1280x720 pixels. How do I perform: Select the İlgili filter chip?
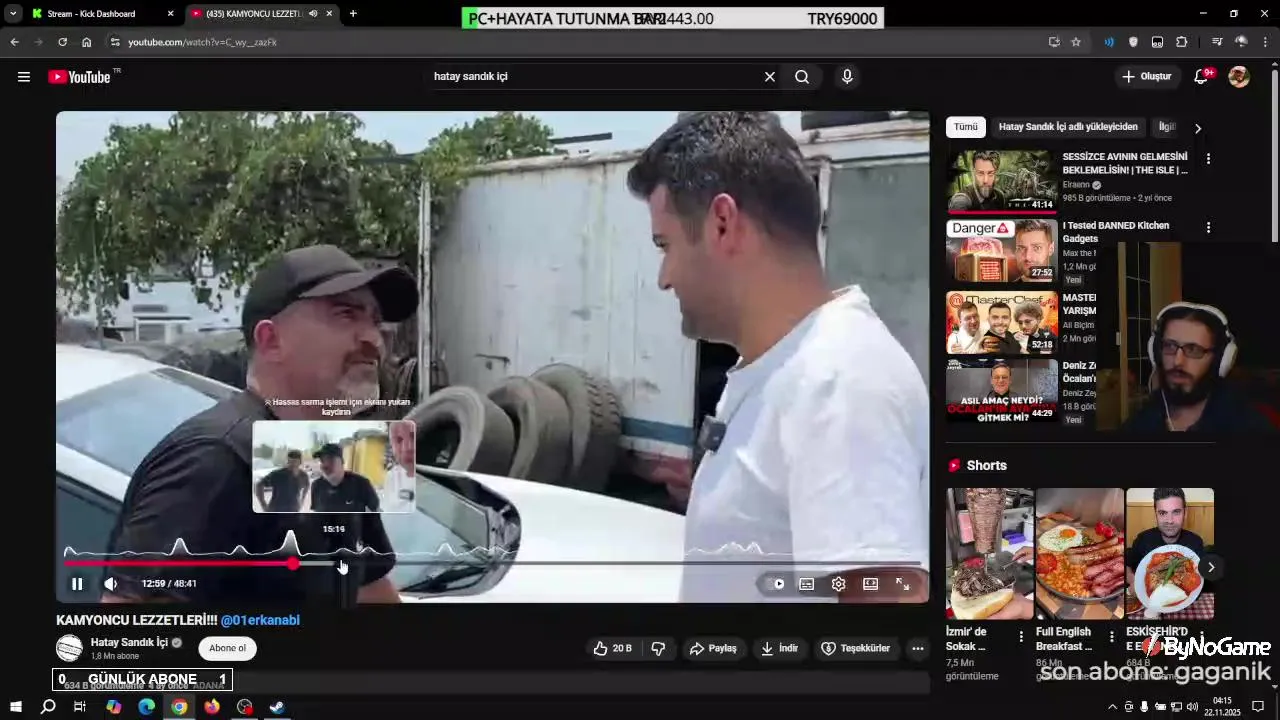tap(1167, 127)
